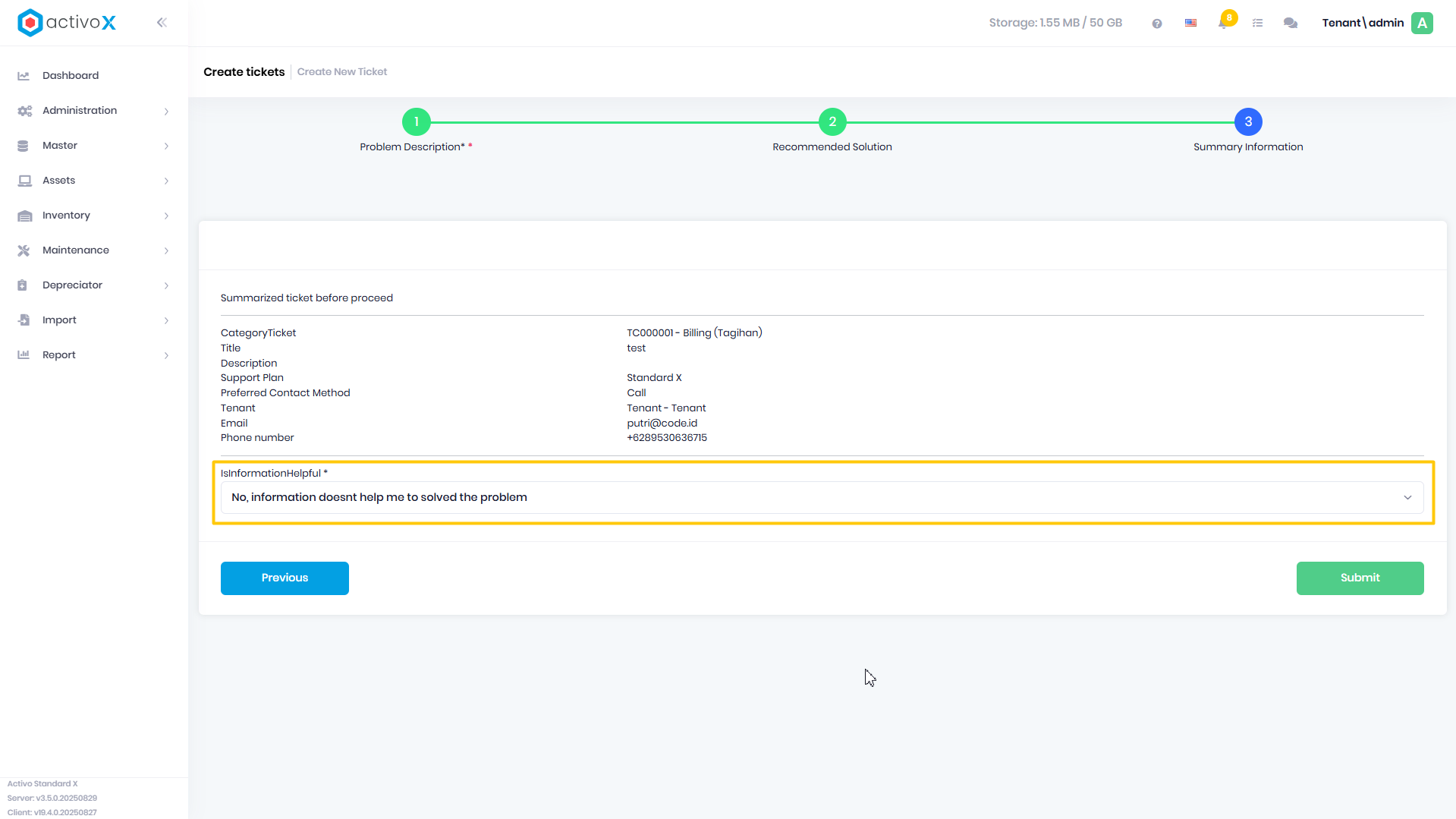1456x819 pixels.
Task: Click the Activo Standard X footer text
Action: pyautogui.click(x=42, y=784)
